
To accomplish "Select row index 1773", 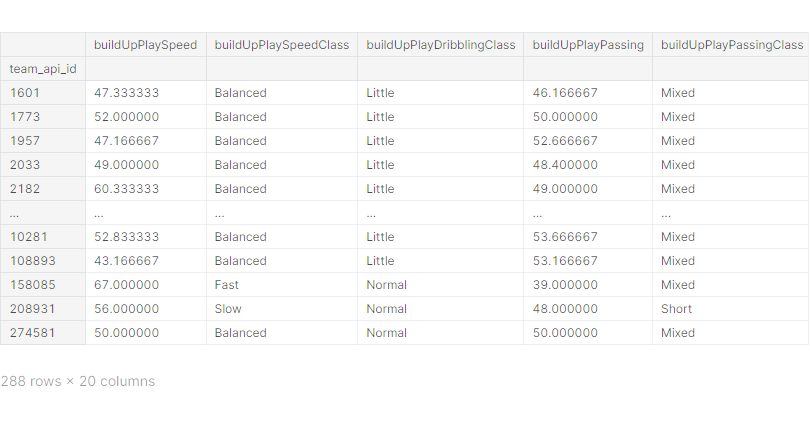I will tap(25, 117).
